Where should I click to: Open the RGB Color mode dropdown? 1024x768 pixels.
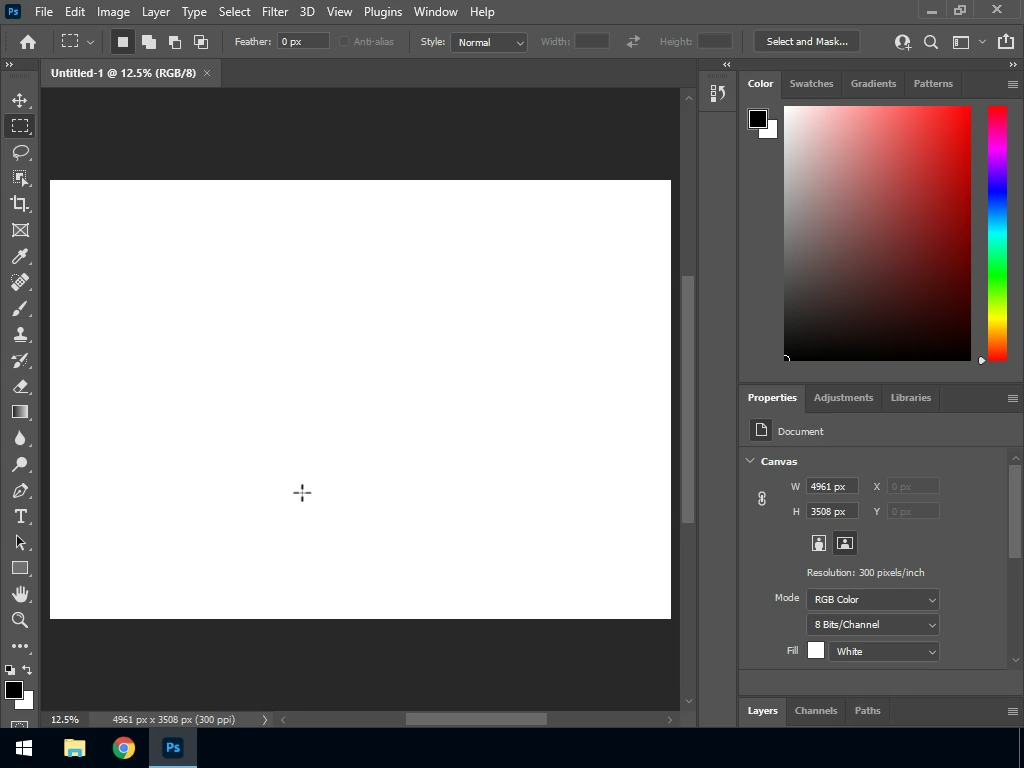(x=873, y=599)
